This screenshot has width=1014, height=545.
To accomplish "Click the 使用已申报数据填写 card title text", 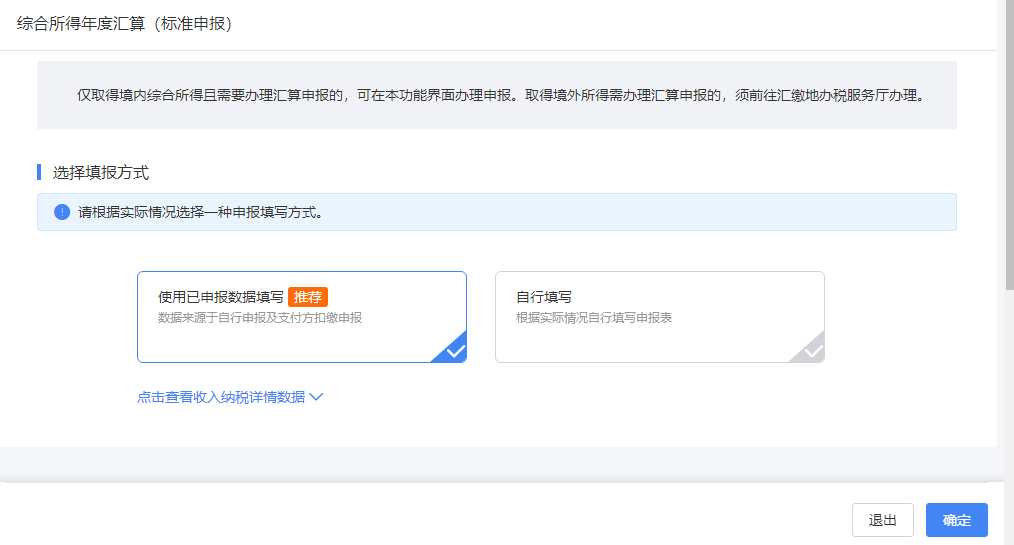I will (221, 297).
